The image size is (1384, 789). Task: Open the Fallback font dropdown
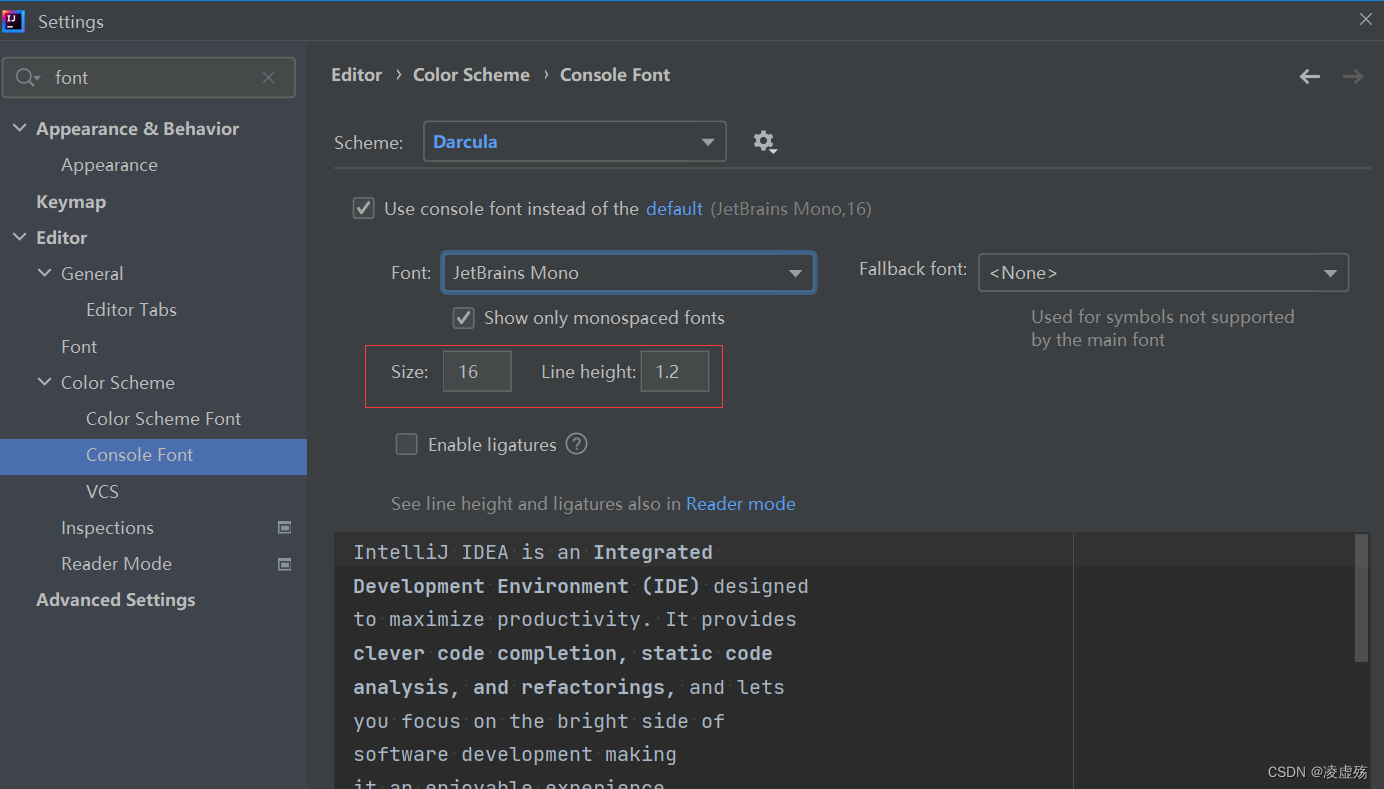point(1163,272)
